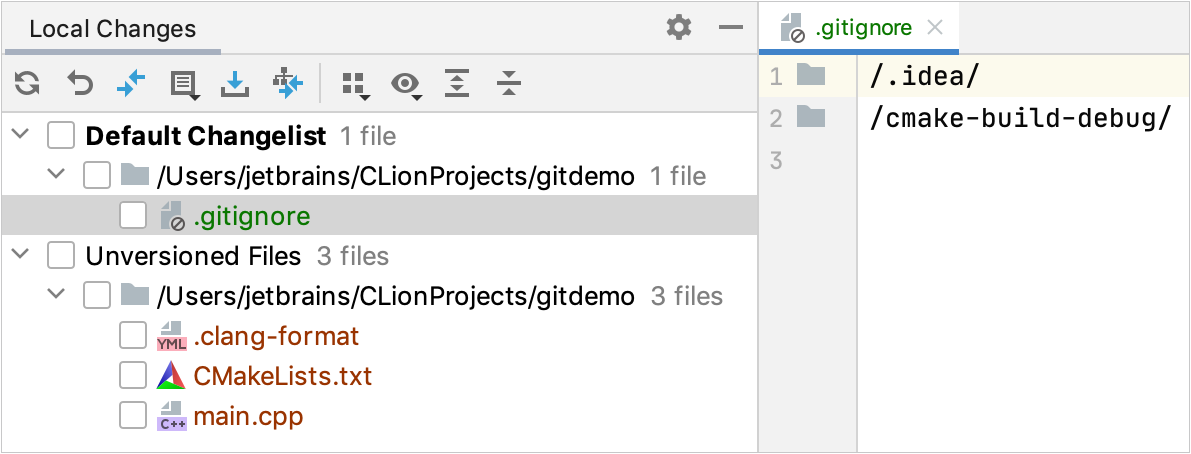Open Local Changes settings gear
The image size is (1191, 454).
[679, 28]
